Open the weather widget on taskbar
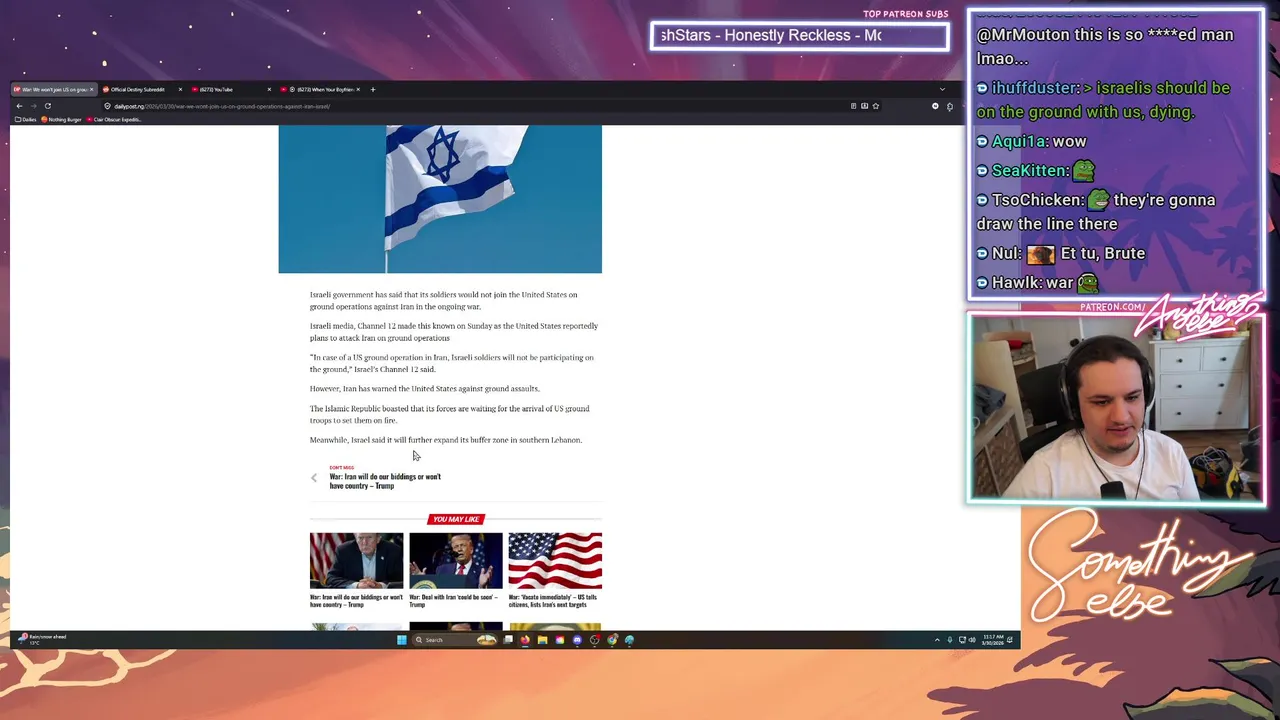The height and width of the screenshot is (720, 1280). point(42,639)
